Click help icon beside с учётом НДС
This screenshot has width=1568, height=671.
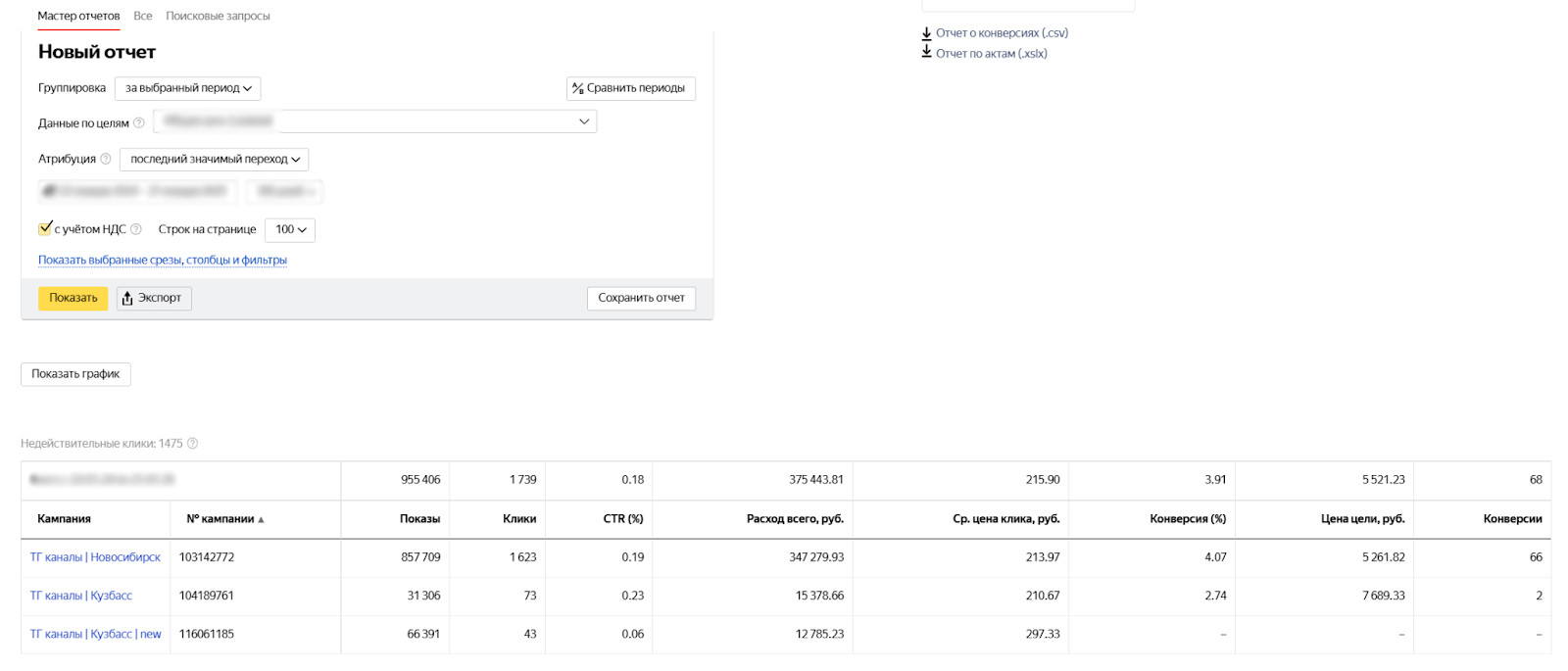pyautogui.click(x=136, y=229)
